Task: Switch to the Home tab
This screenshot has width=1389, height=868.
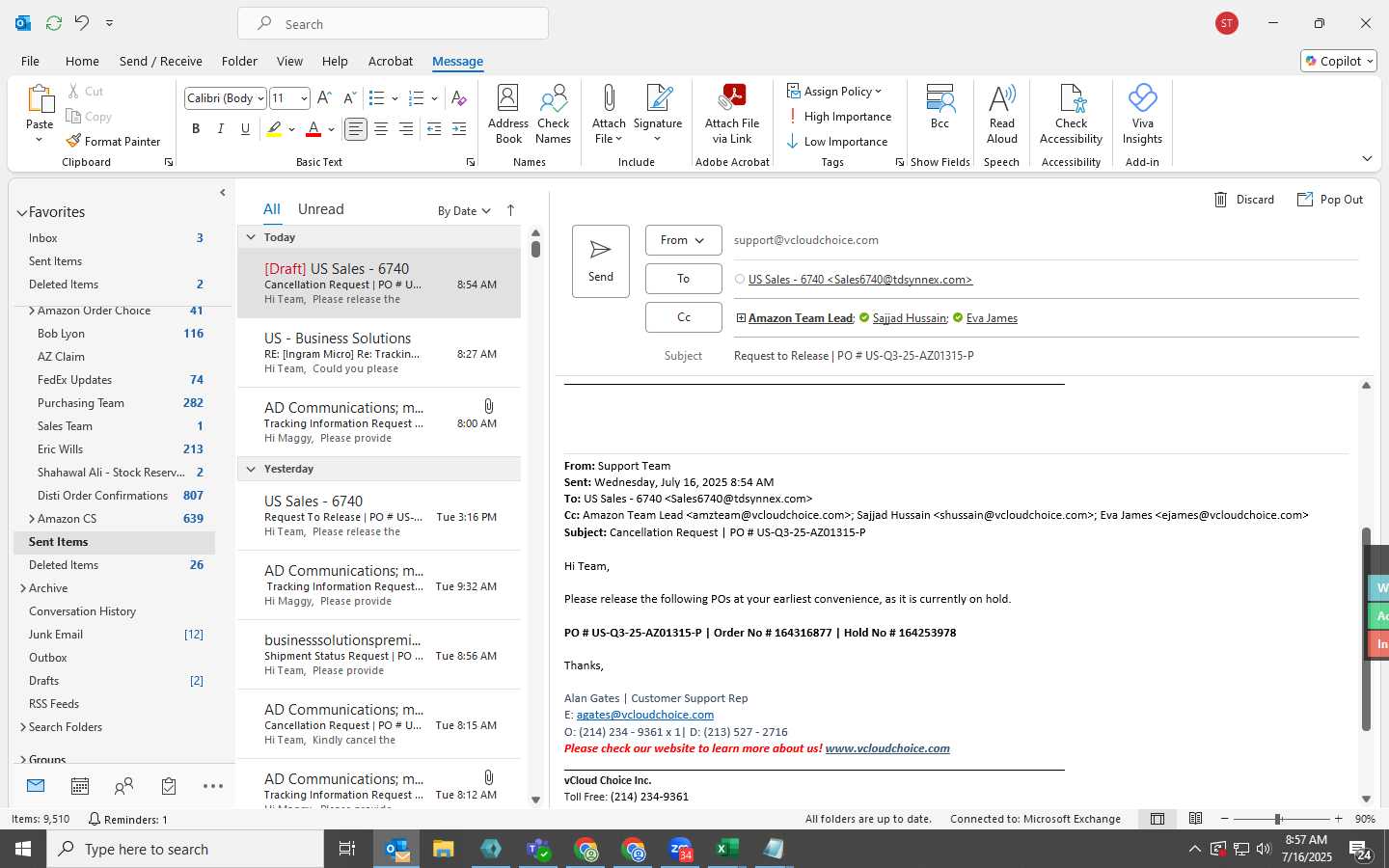Action: point(82,61)
